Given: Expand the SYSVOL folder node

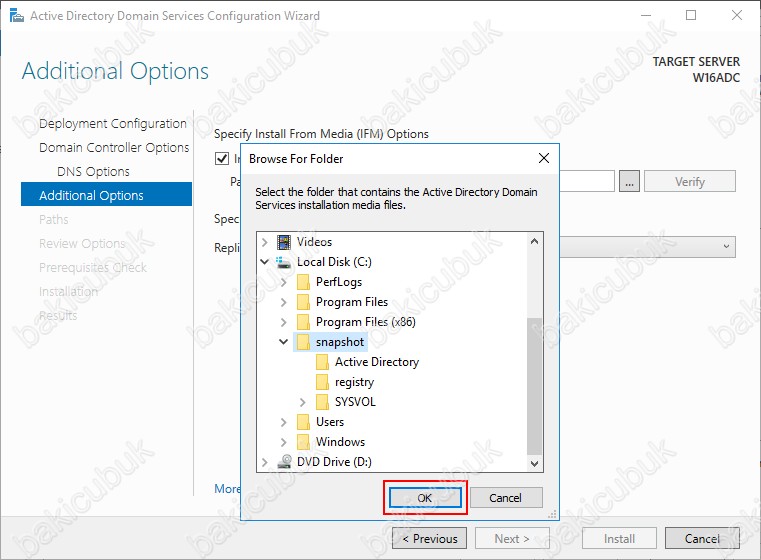Looking at the screenshot, I should coord(302,402).
